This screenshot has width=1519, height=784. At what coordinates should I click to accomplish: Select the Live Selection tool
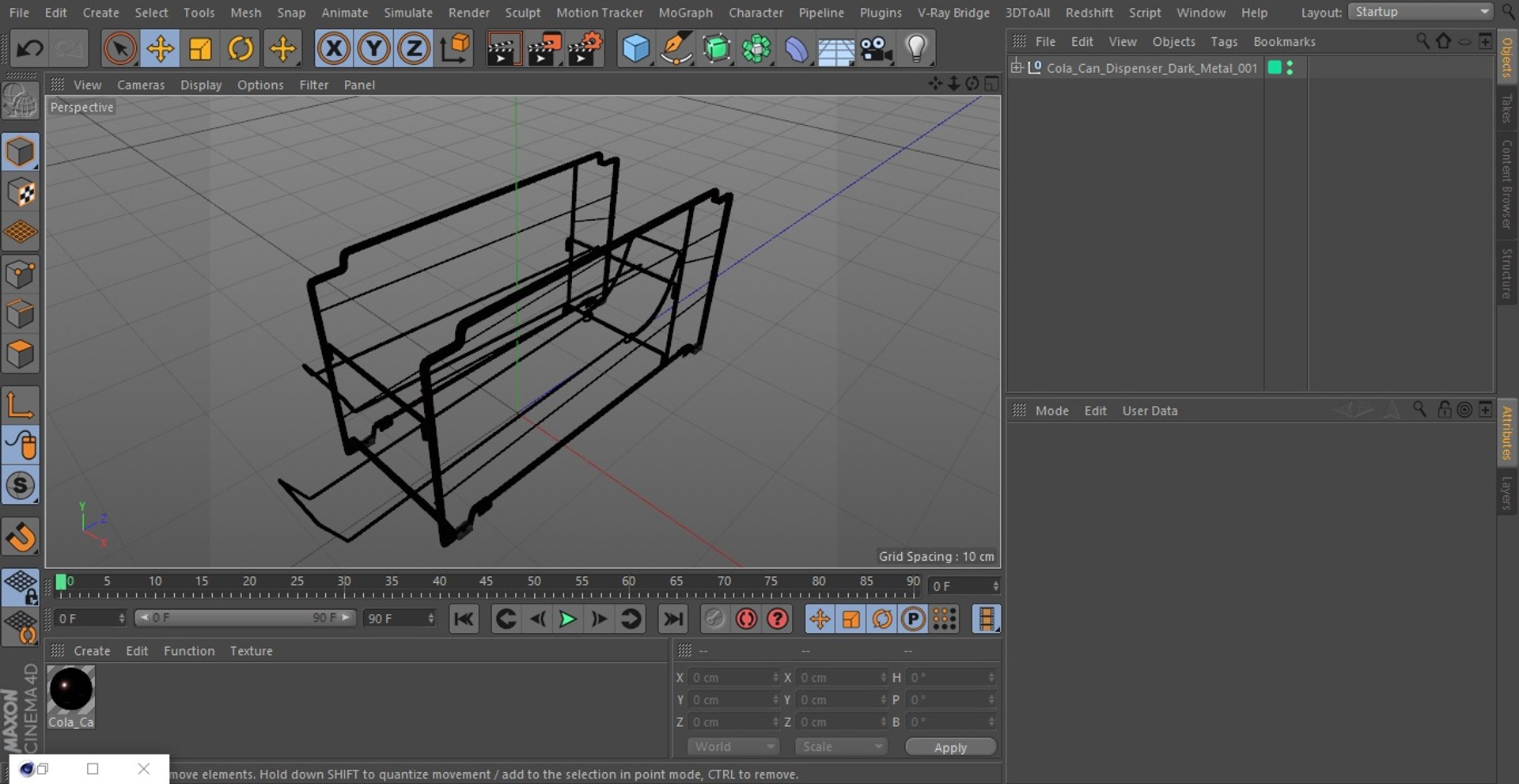click(x=119, y=49)
